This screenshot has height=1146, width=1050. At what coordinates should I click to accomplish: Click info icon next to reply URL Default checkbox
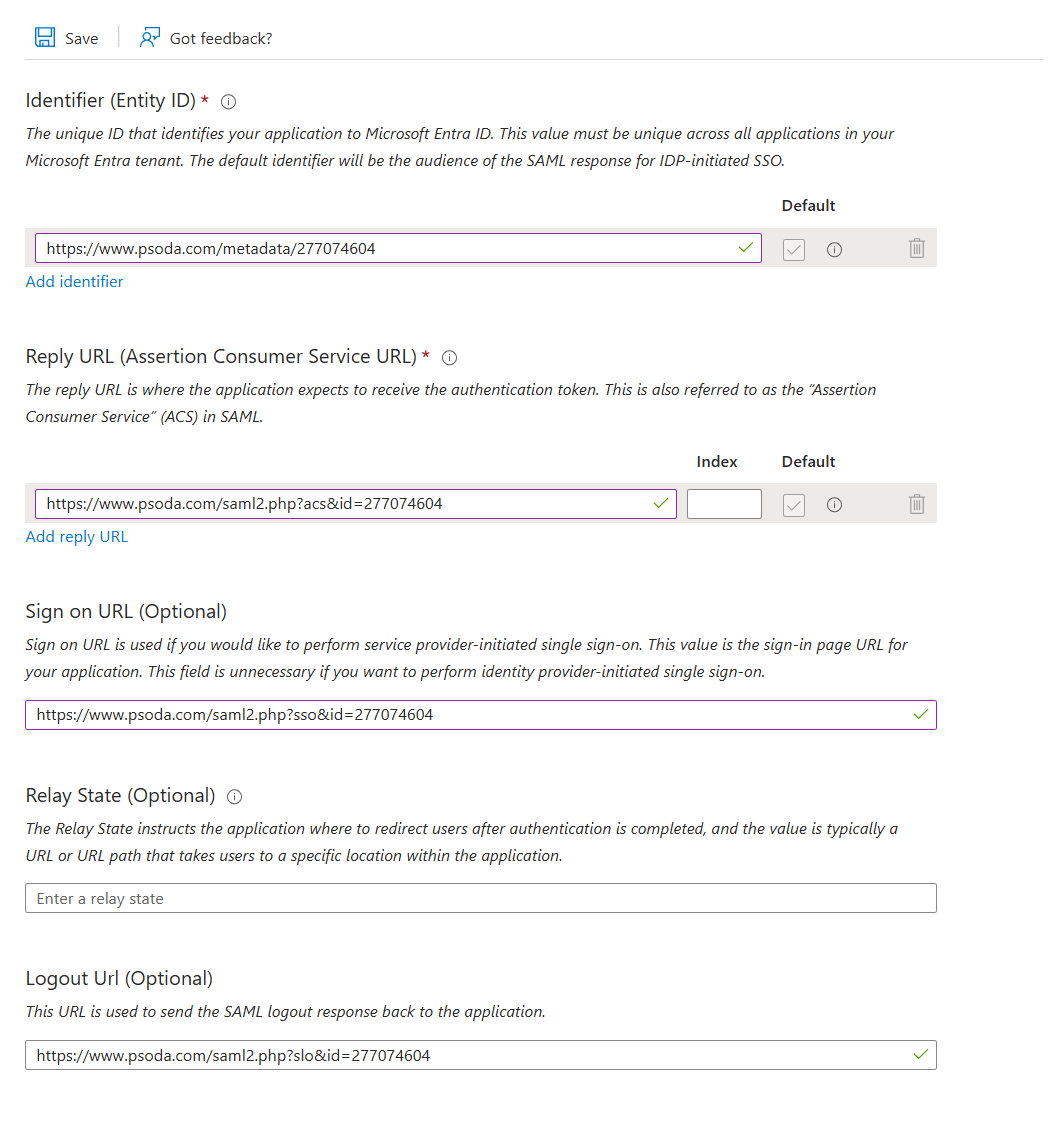click(834, 505)
